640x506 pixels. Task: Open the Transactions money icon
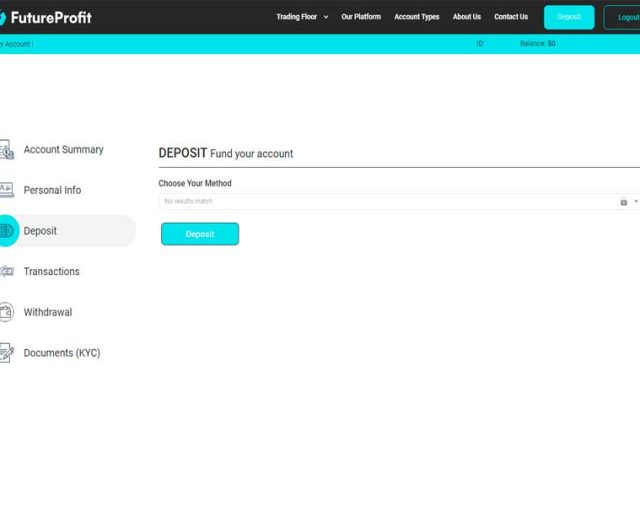pyautogui.click(x=7, y=271)
